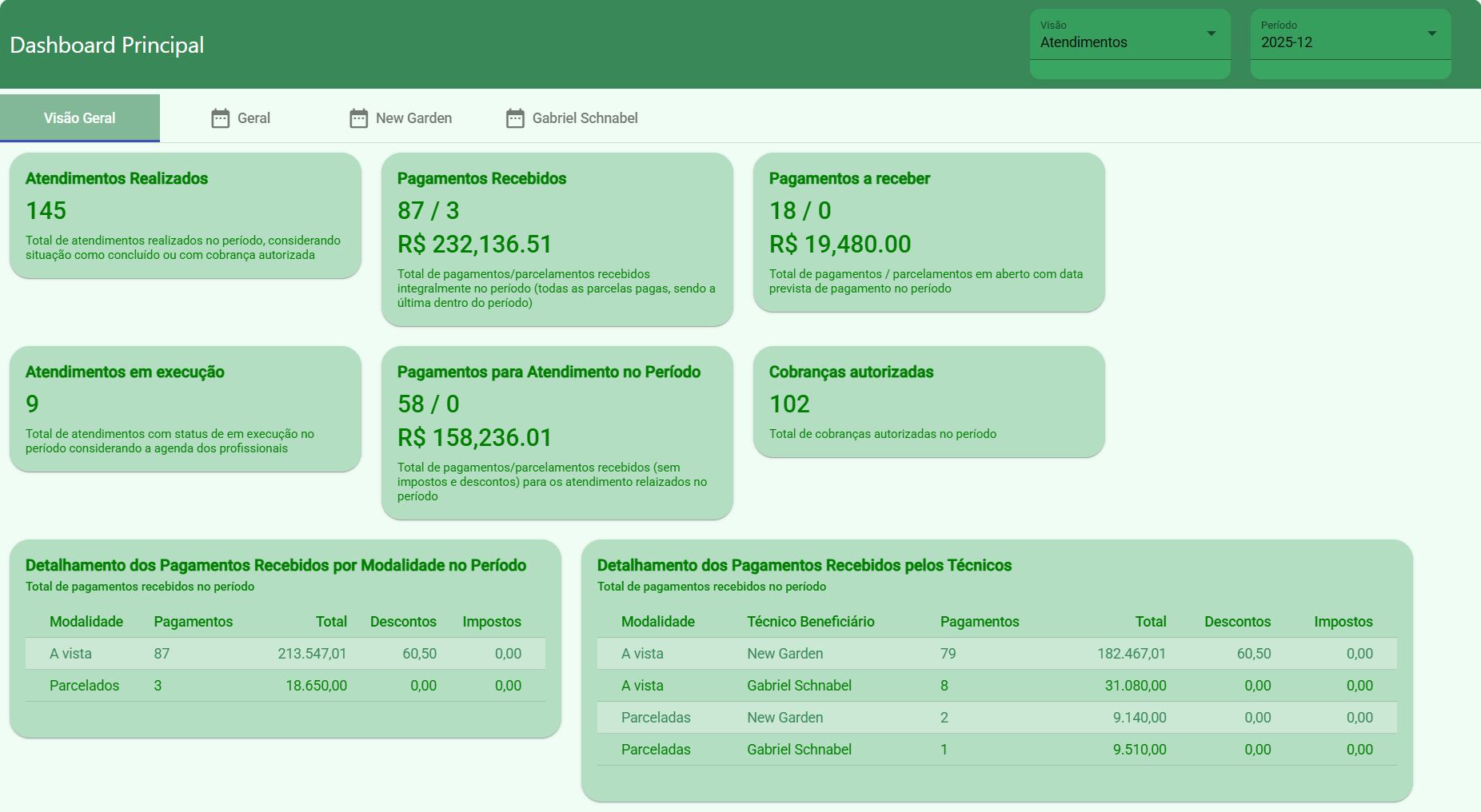Select the Parcelados row in modalidade table
Image resolution: width=1481 pixels, height=812 pixels.
point(285,686)
